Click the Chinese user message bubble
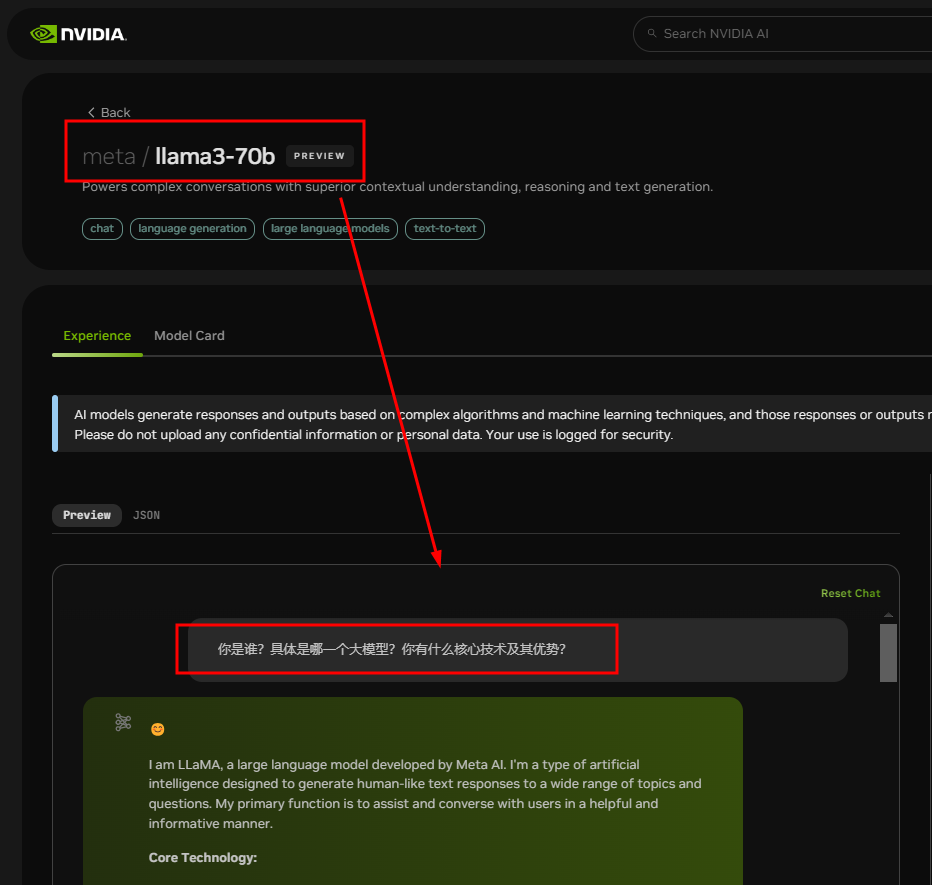Viewport: 932px width, 885px height. (x=518, y=650)
